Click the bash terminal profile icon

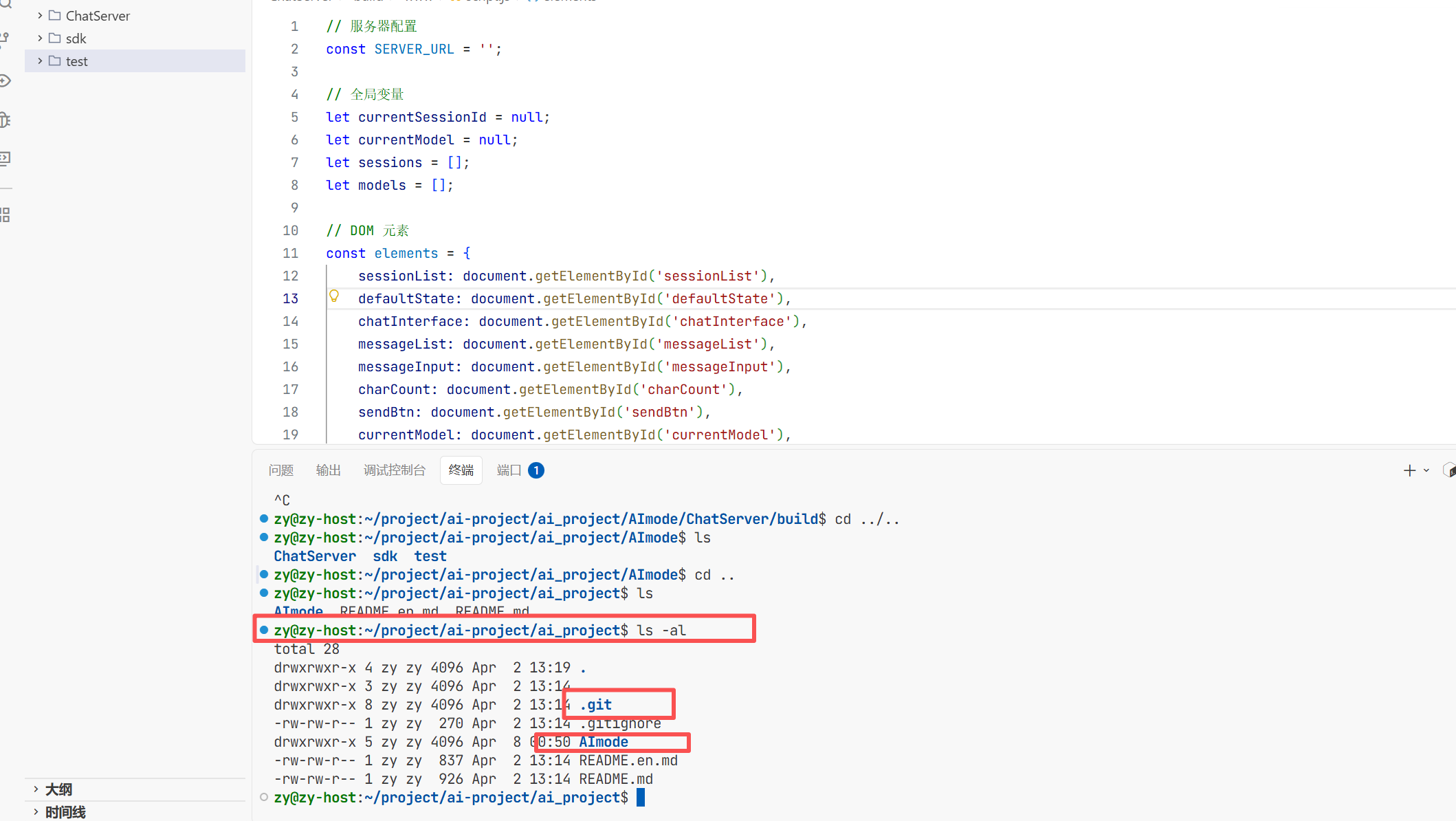(x=1449, y=470)
